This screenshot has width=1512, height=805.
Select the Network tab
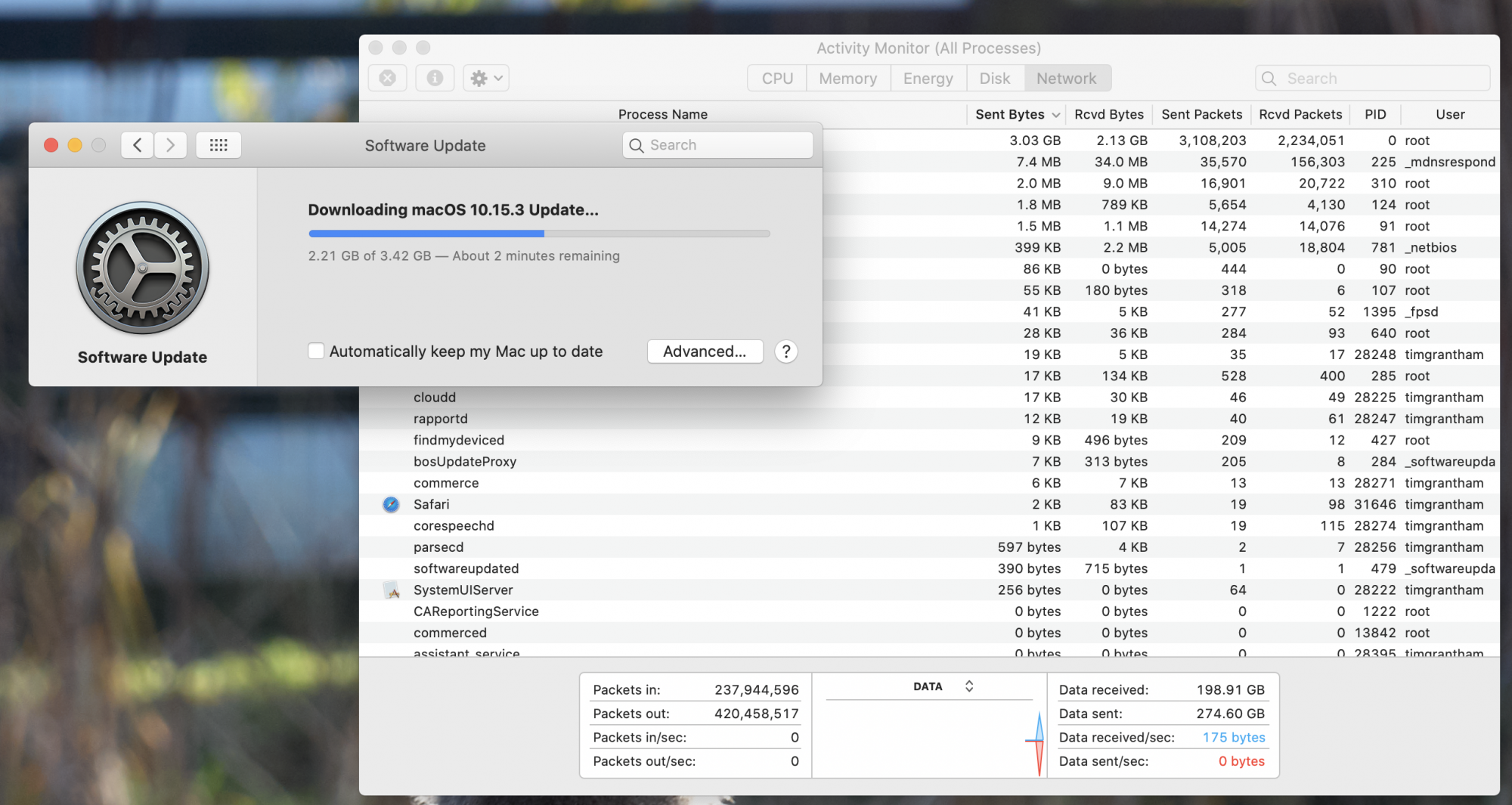point(1067,79)
